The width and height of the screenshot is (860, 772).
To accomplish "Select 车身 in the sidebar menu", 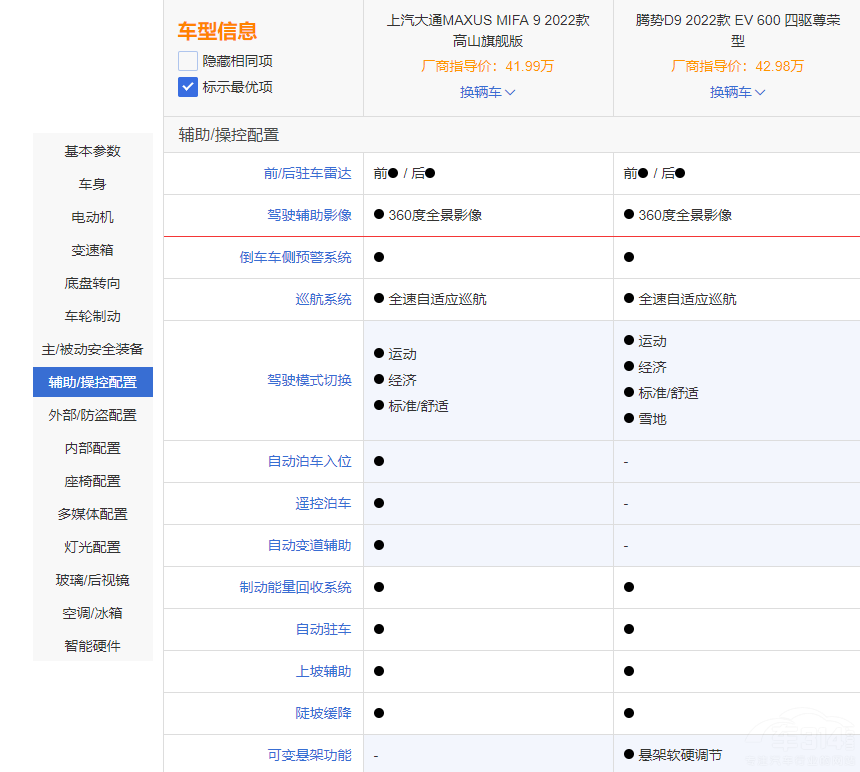I will (93, 184).
